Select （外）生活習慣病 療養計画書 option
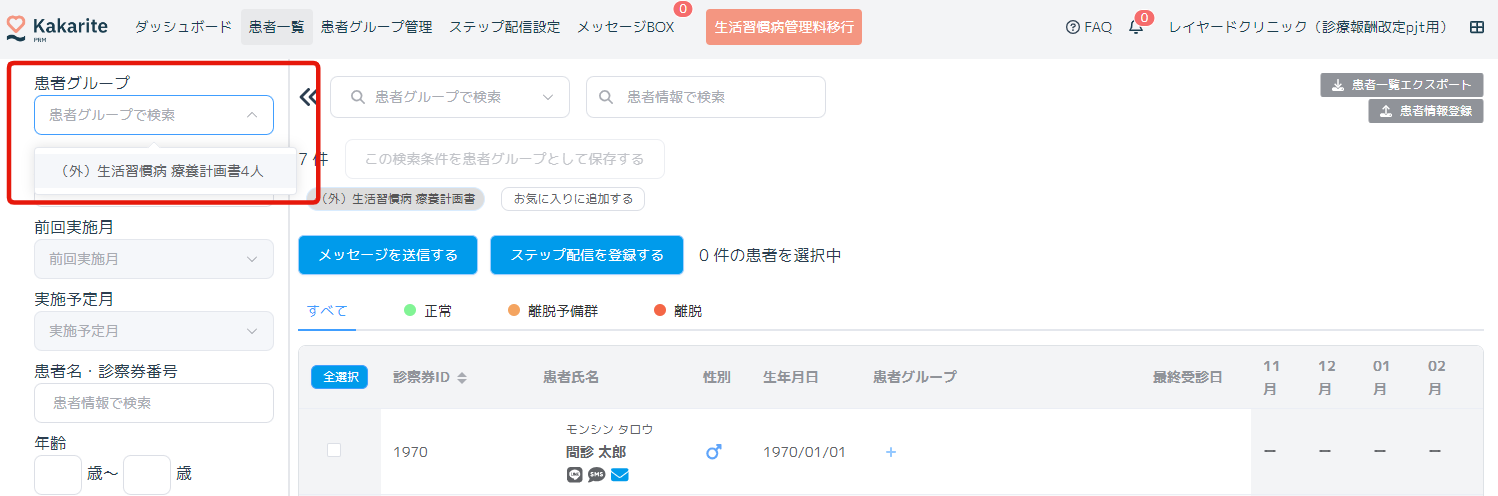 click(161, 171)
